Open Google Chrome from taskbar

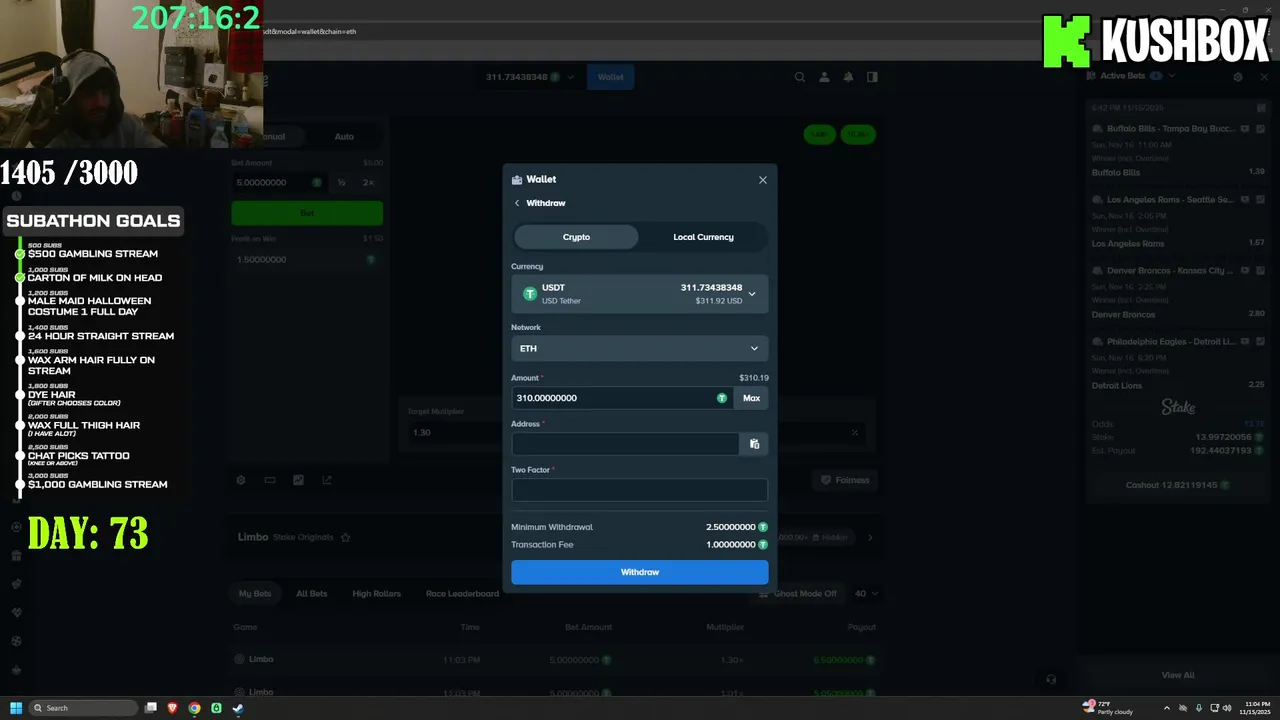(x=194, y=708)
